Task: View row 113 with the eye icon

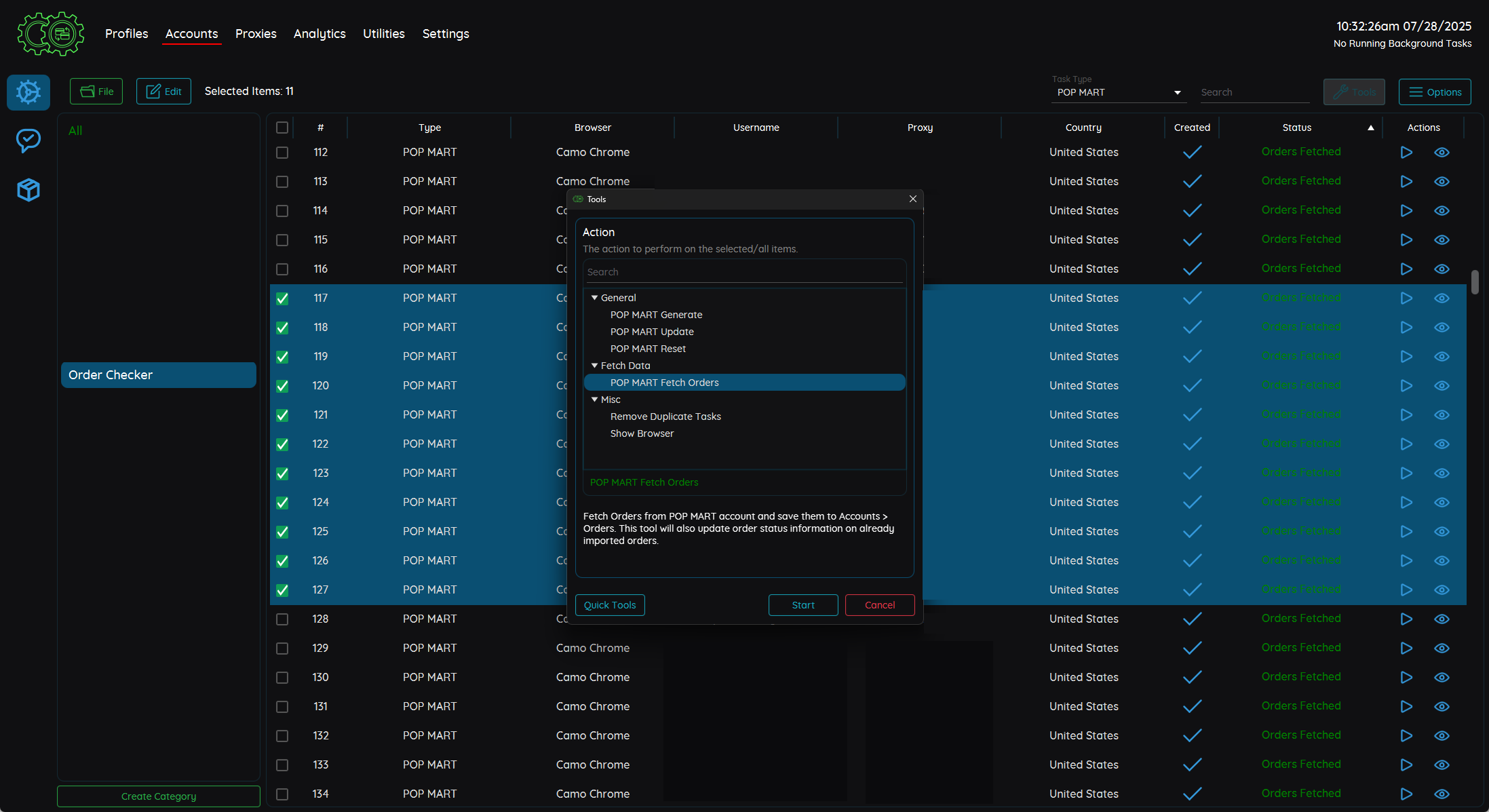Action: point(1442,181)
